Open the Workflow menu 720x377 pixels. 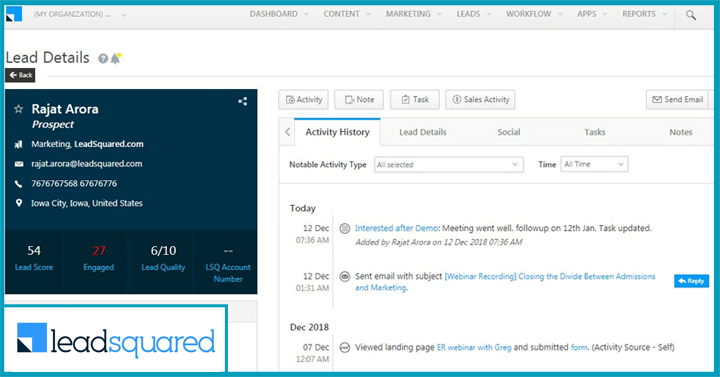534,14
